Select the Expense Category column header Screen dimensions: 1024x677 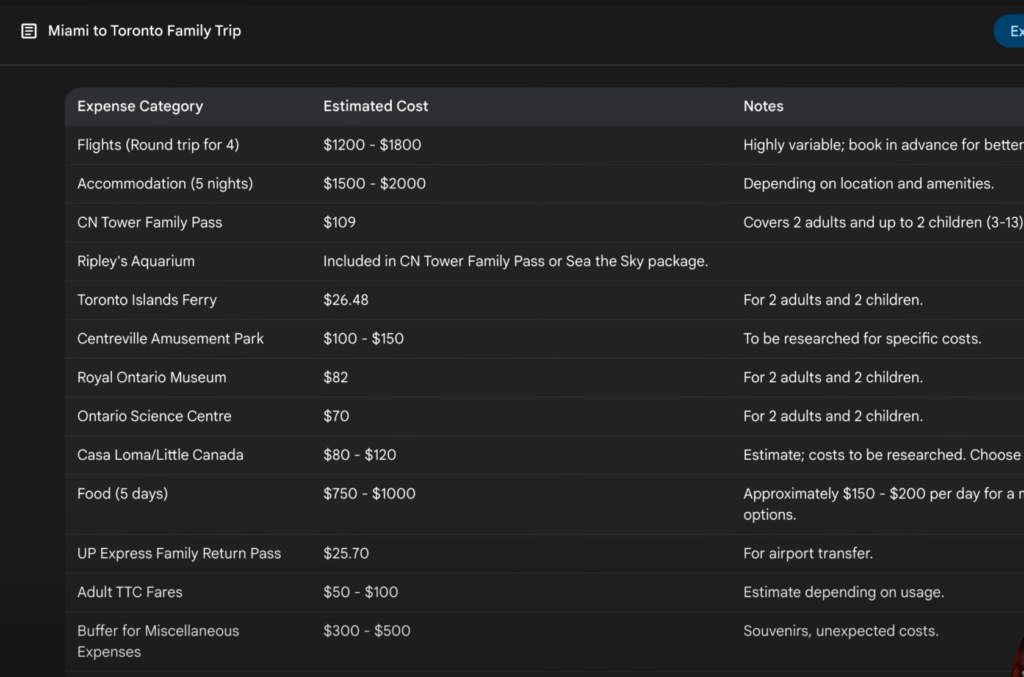coord(140,106)
